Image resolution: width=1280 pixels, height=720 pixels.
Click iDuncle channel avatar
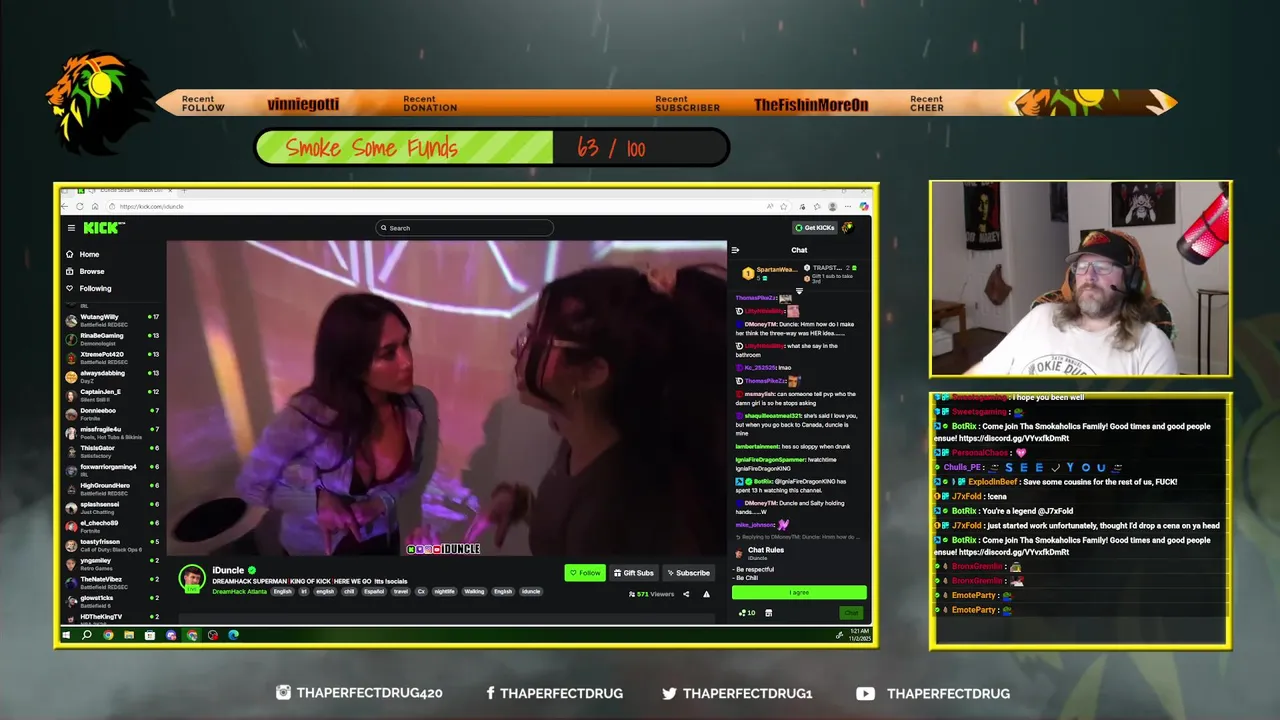[x=192, y=578]
